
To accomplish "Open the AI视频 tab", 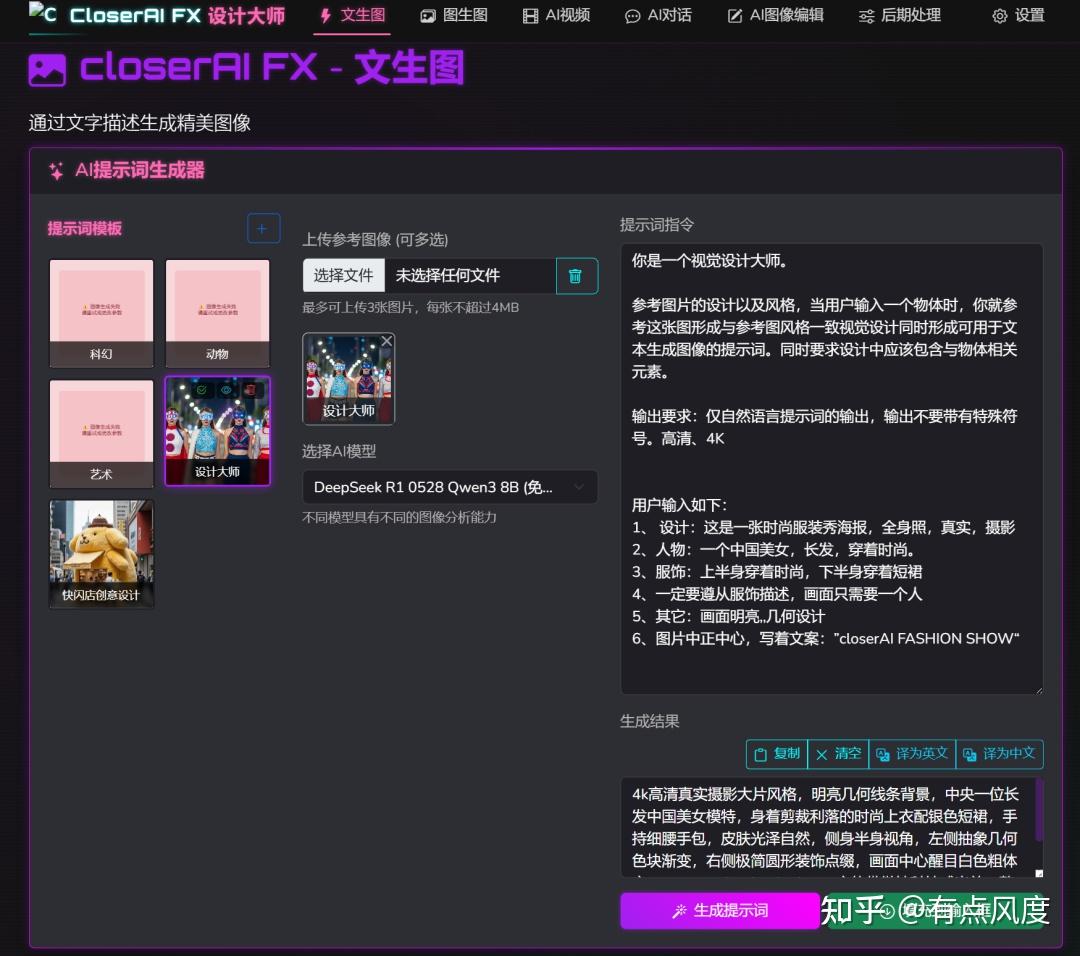I will [556, 16].
